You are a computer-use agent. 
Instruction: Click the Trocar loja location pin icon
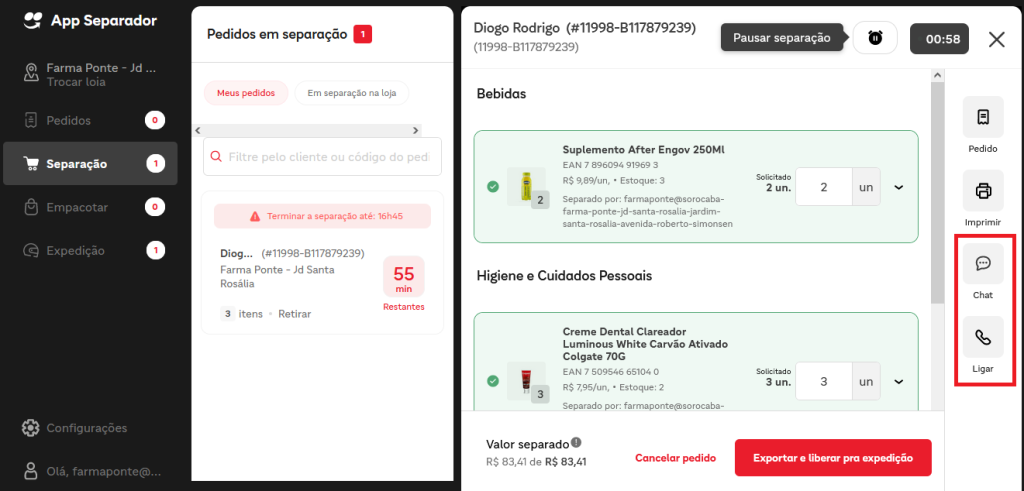[x=31, y=73]
